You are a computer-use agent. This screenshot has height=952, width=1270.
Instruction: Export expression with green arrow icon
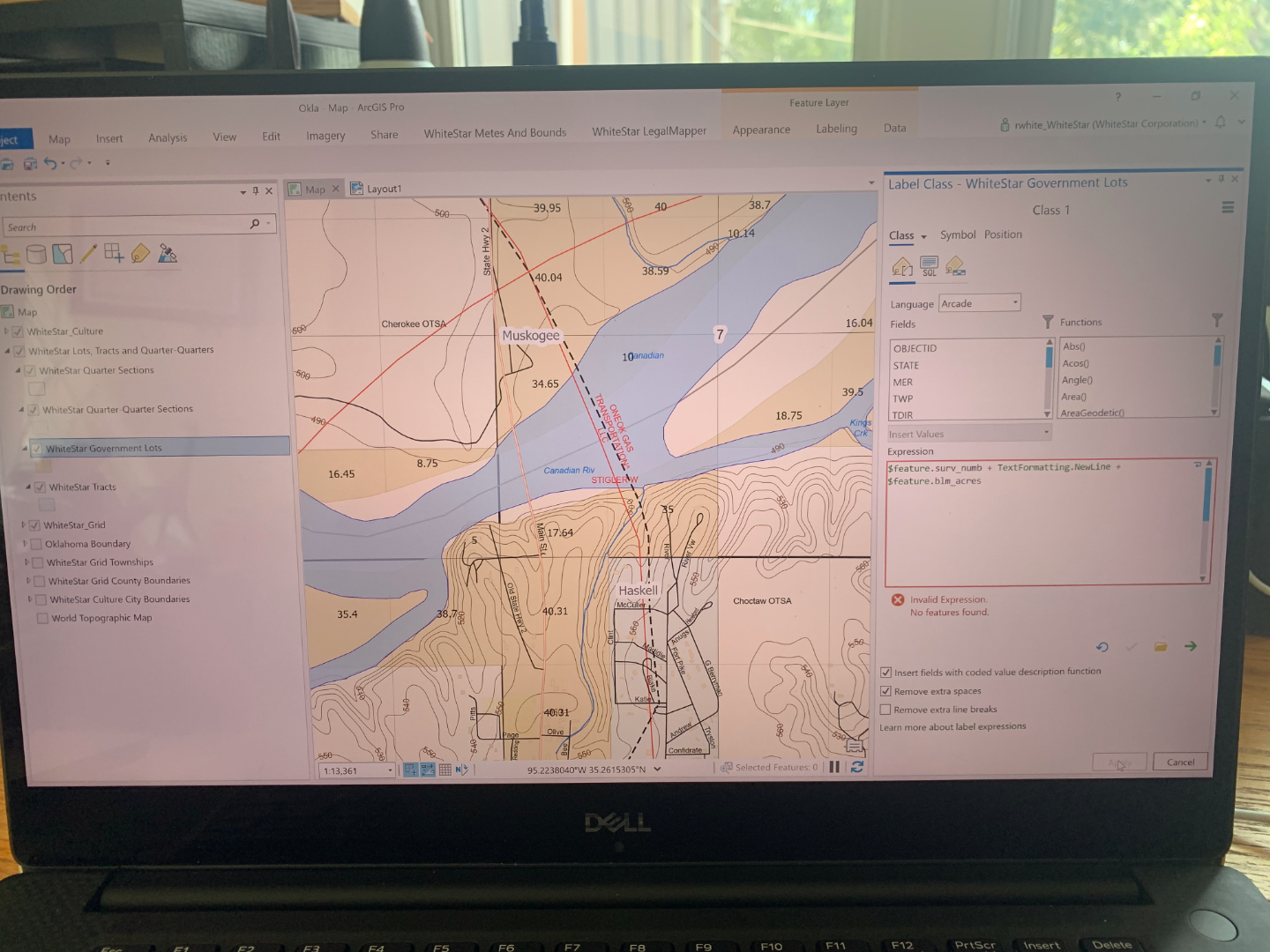coord(1191,646)
